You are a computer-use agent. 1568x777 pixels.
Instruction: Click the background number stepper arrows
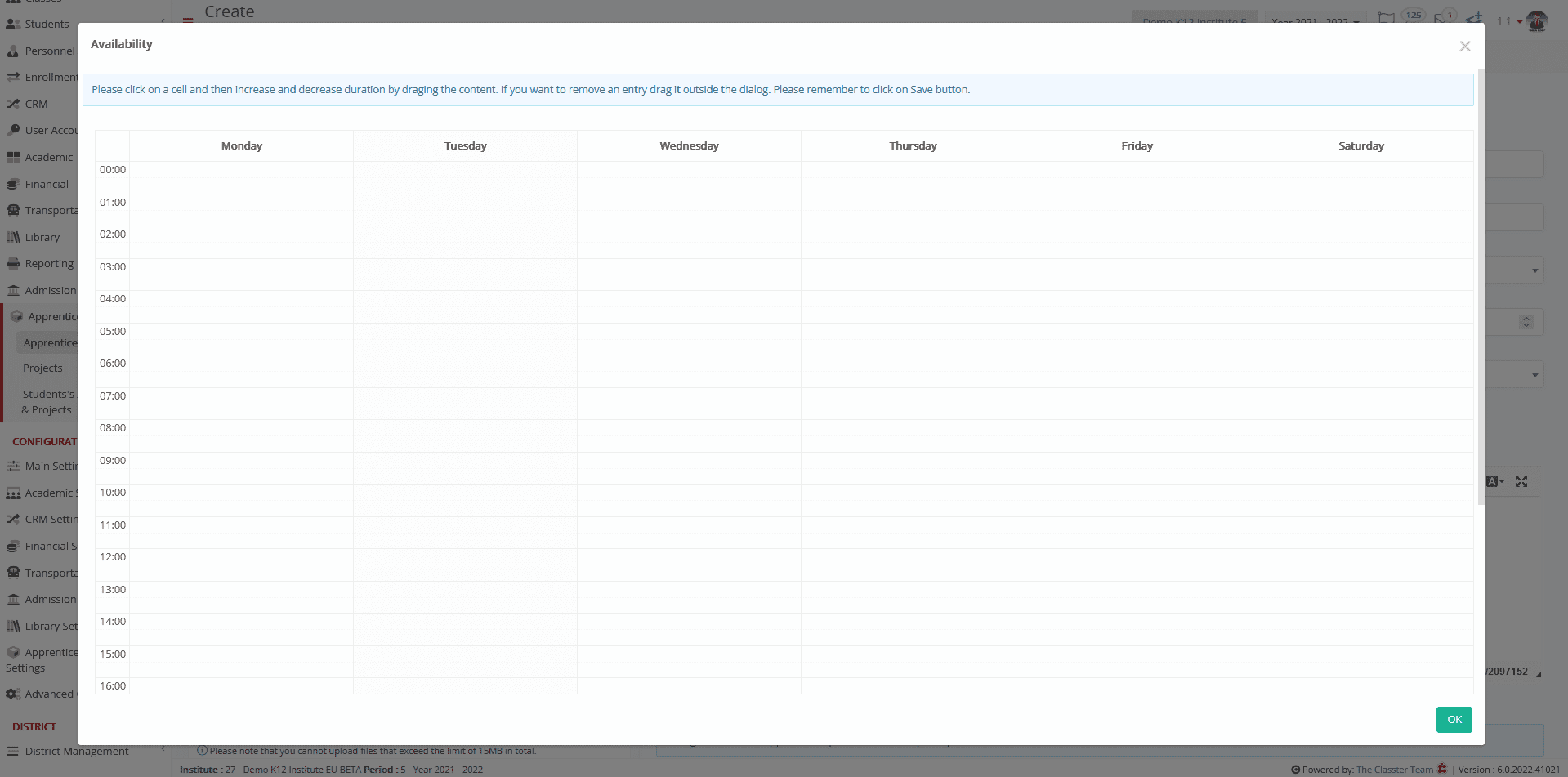1526,322
